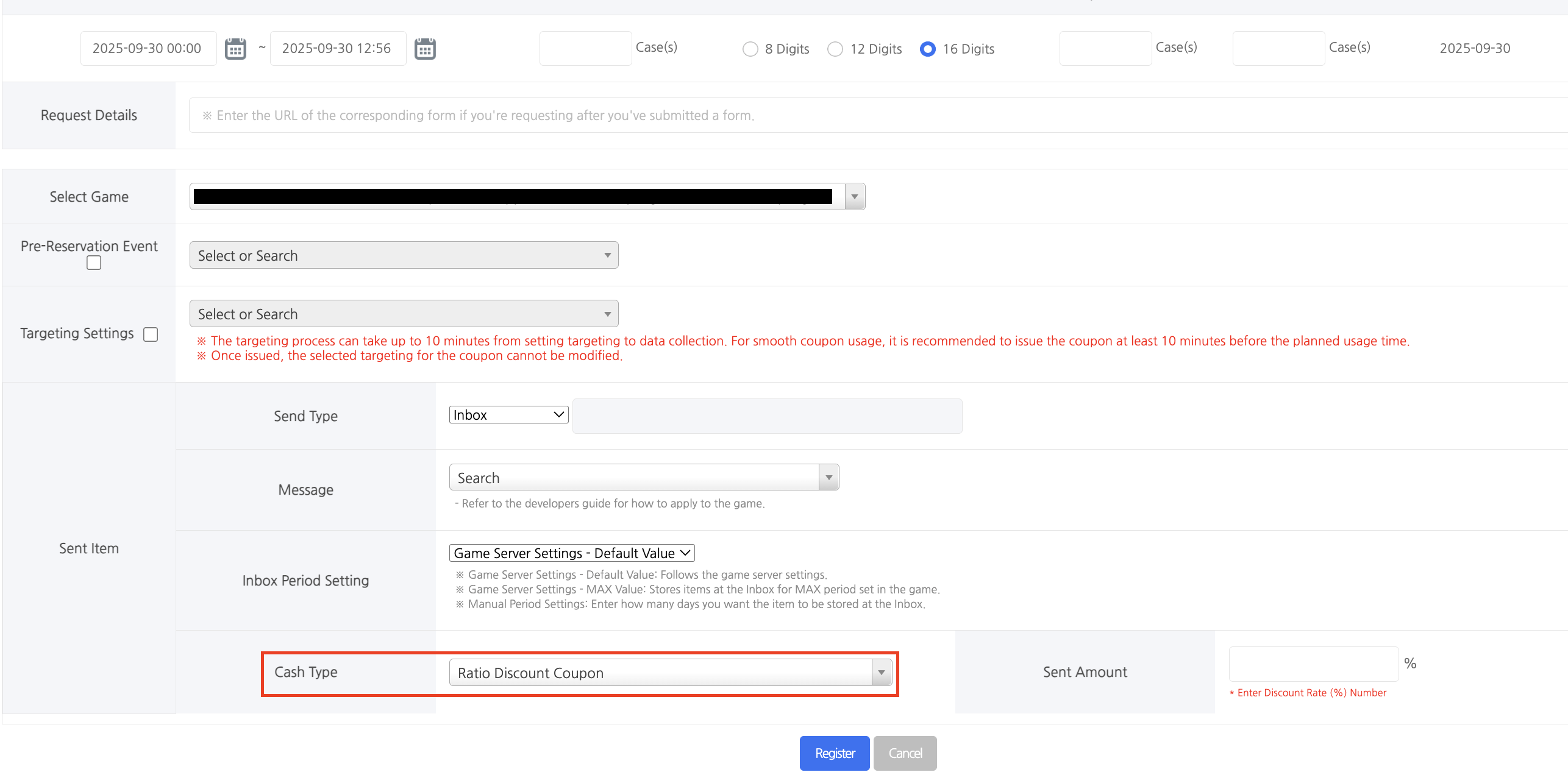1568x775 pixels.
Task: Expand the Cash Type dropdown
Action: (x=670, y=673)
